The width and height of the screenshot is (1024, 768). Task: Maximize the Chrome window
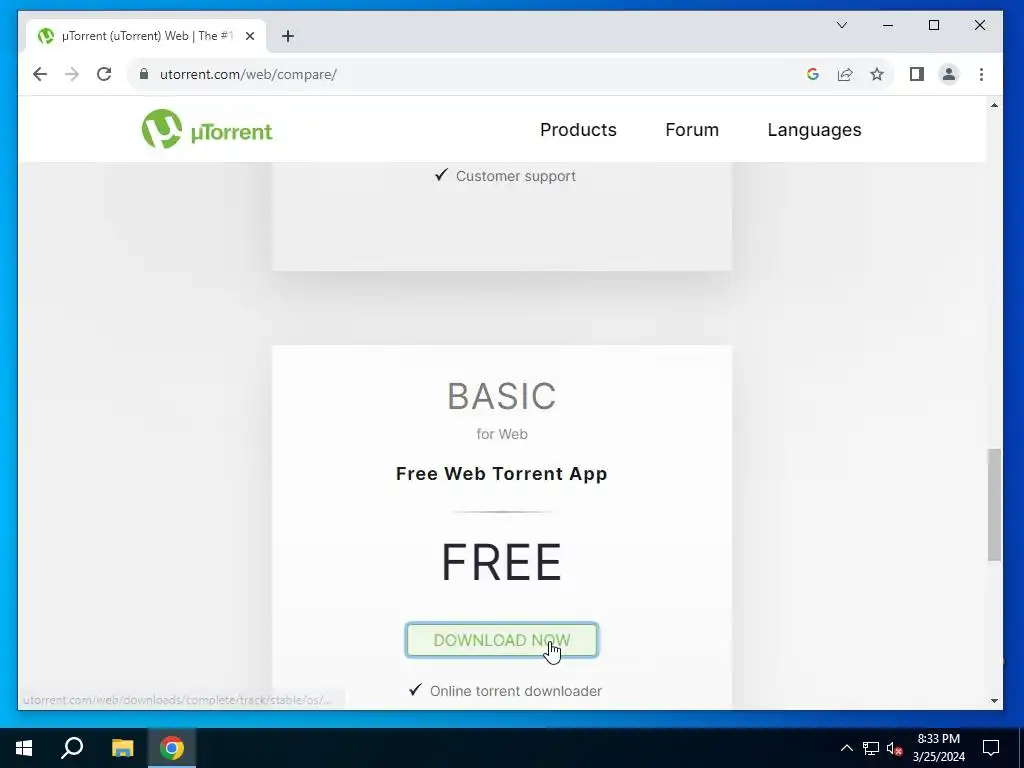point(934,25)
